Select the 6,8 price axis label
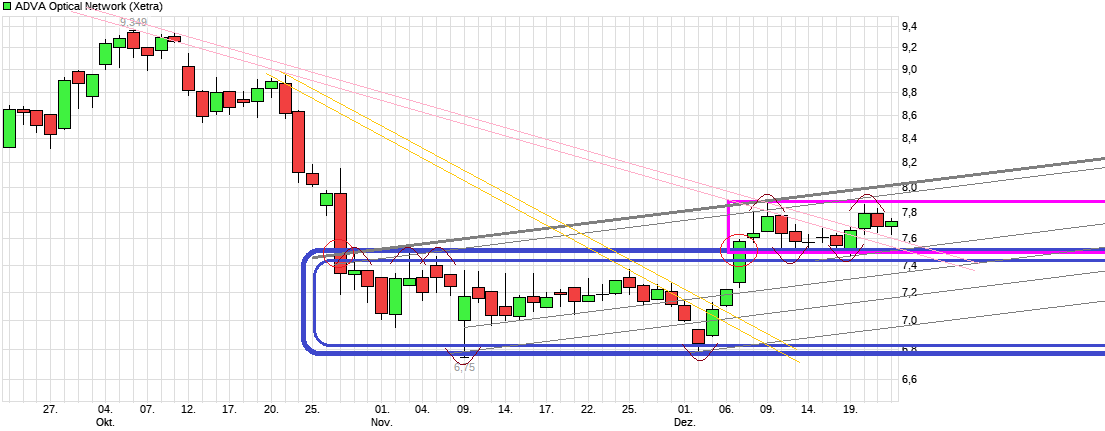The image size is (1105, 431). tap(910, 349)
